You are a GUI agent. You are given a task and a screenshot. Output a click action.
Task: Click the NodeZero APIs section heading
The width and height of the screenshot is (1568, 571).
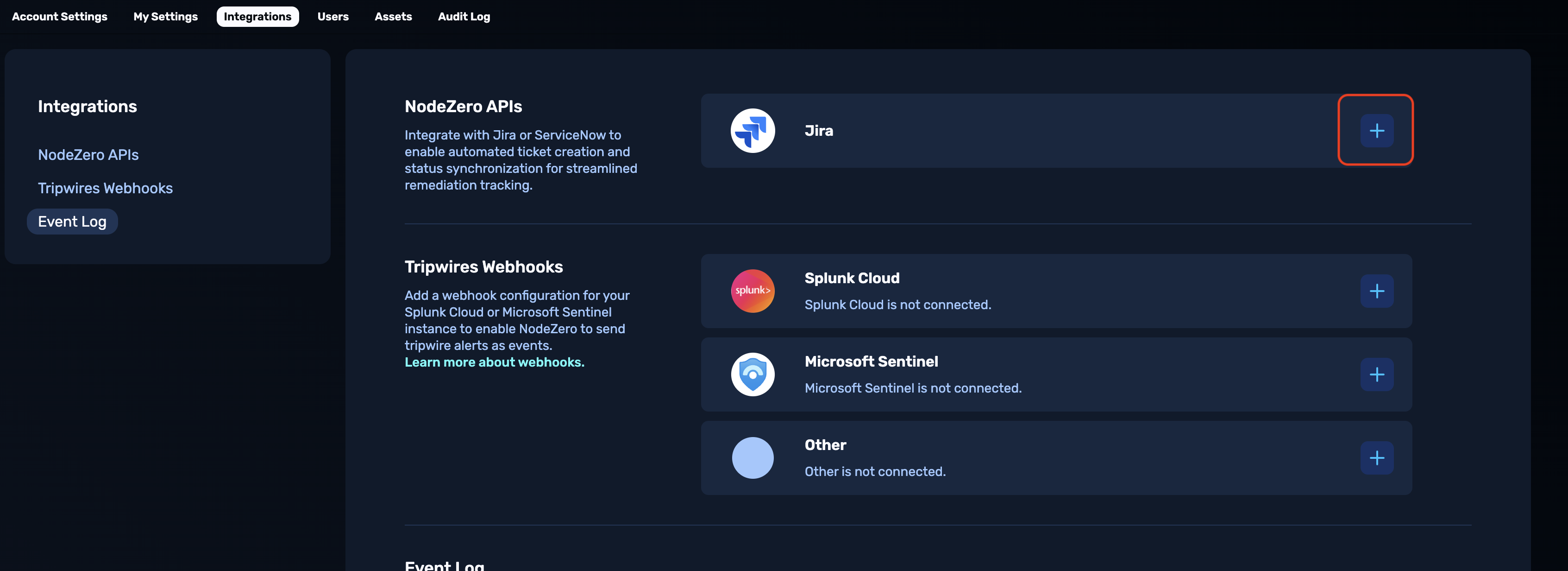coord(463,107)
